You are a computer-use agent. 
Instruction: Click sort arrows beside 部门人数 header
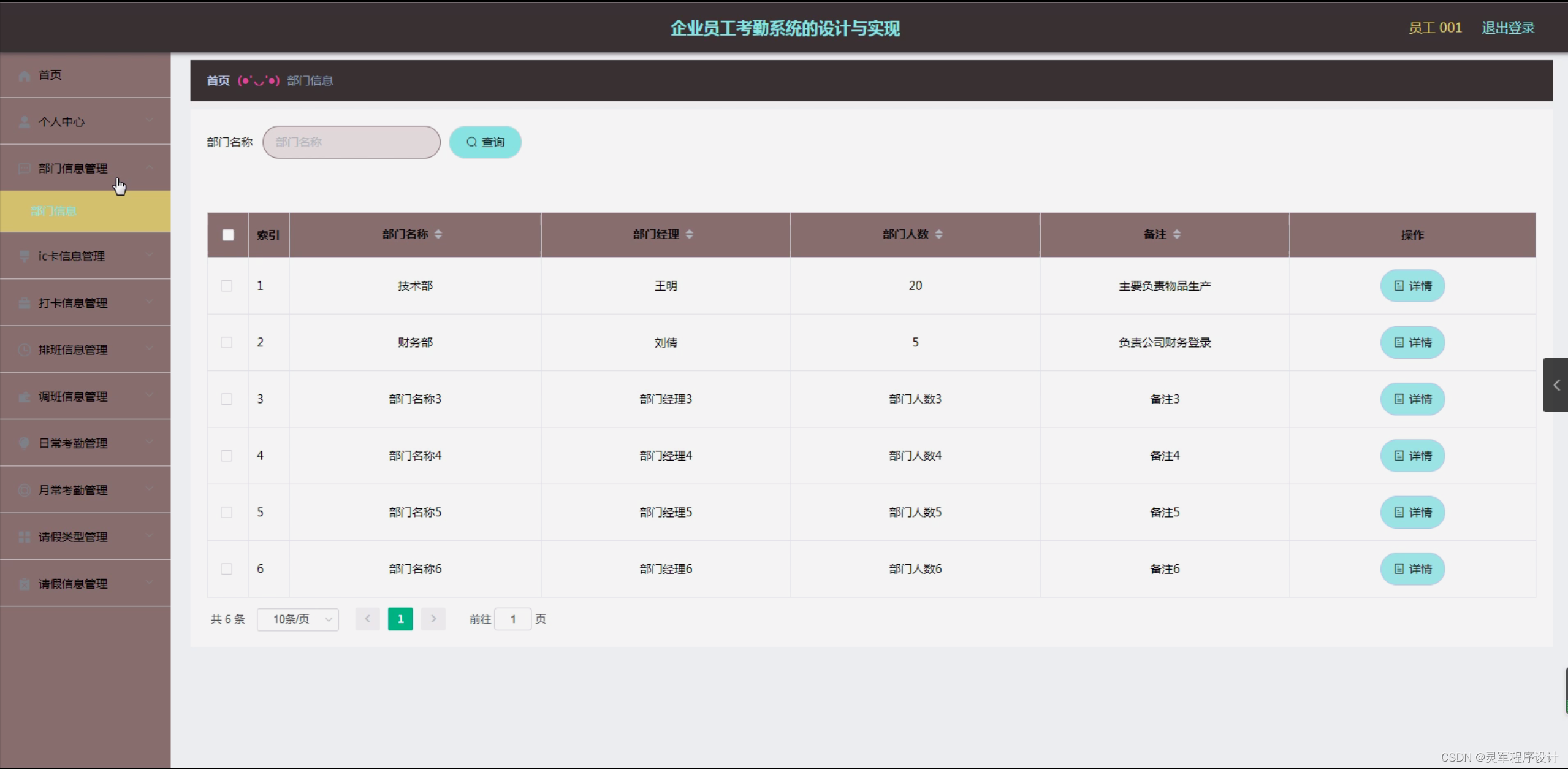(940, 234)
